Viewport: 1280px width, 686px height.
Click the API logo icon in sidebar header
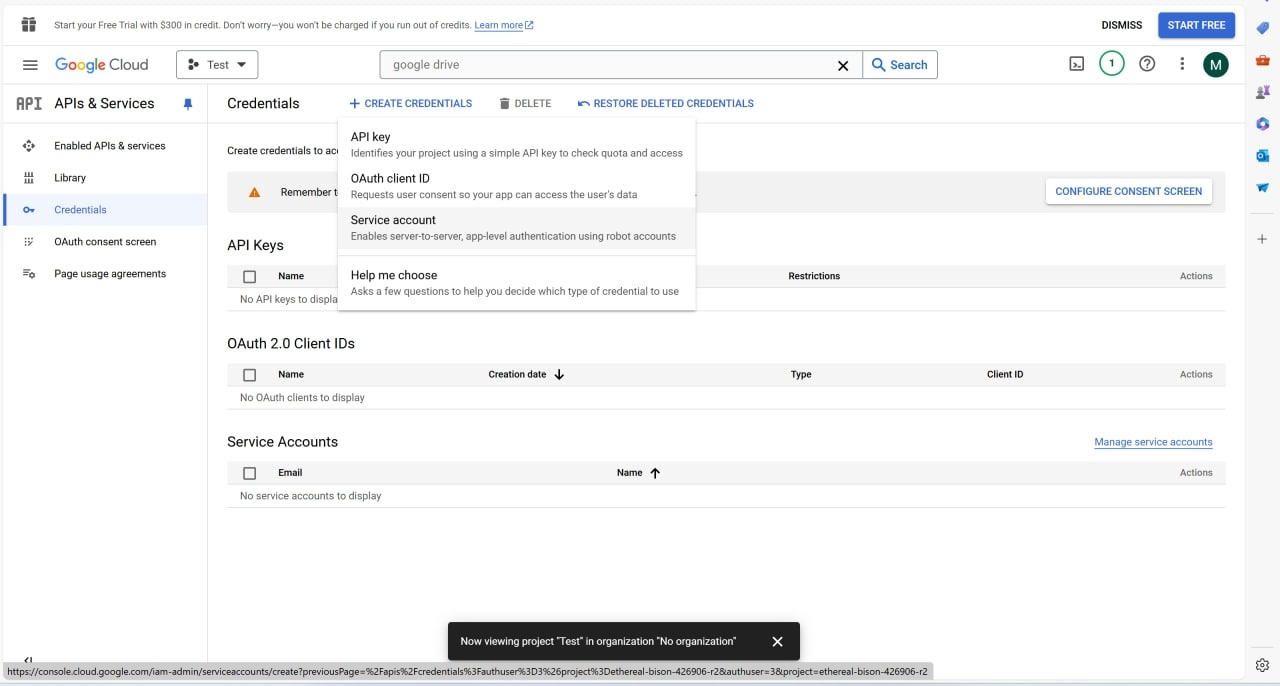click(29, 103)
